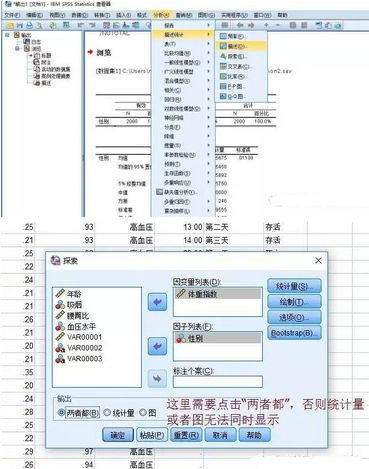This screenshot has width=369, height=469.
Task: Expand the 报告 submenu
Action: point(183,25)
